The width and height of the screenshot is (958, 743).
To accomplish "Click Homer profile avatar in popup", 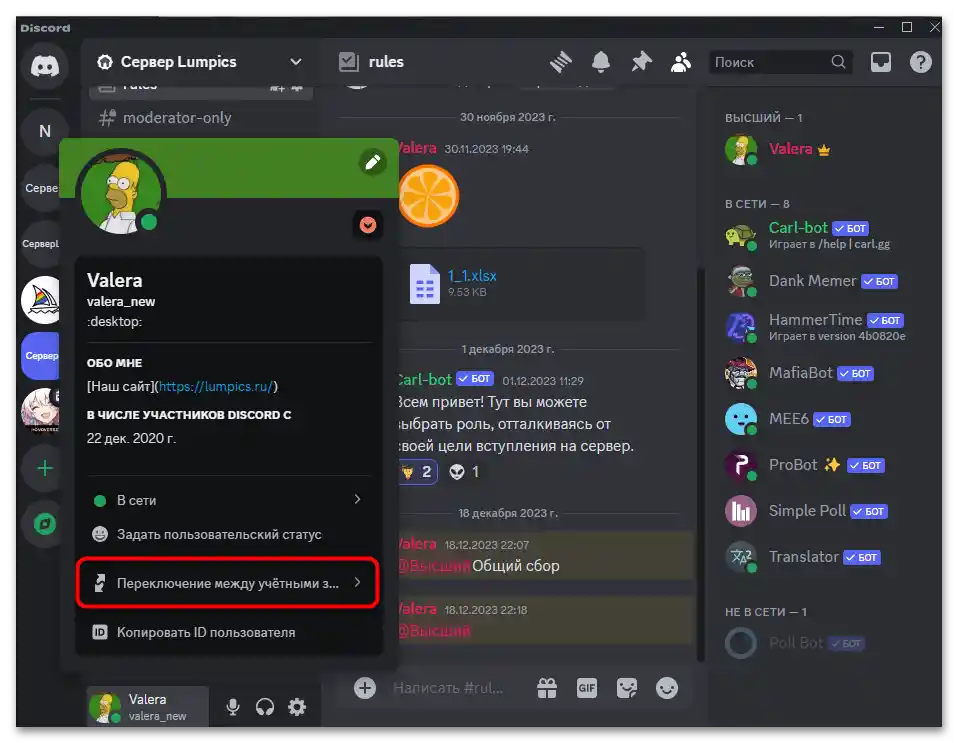I will click(121, 192).
